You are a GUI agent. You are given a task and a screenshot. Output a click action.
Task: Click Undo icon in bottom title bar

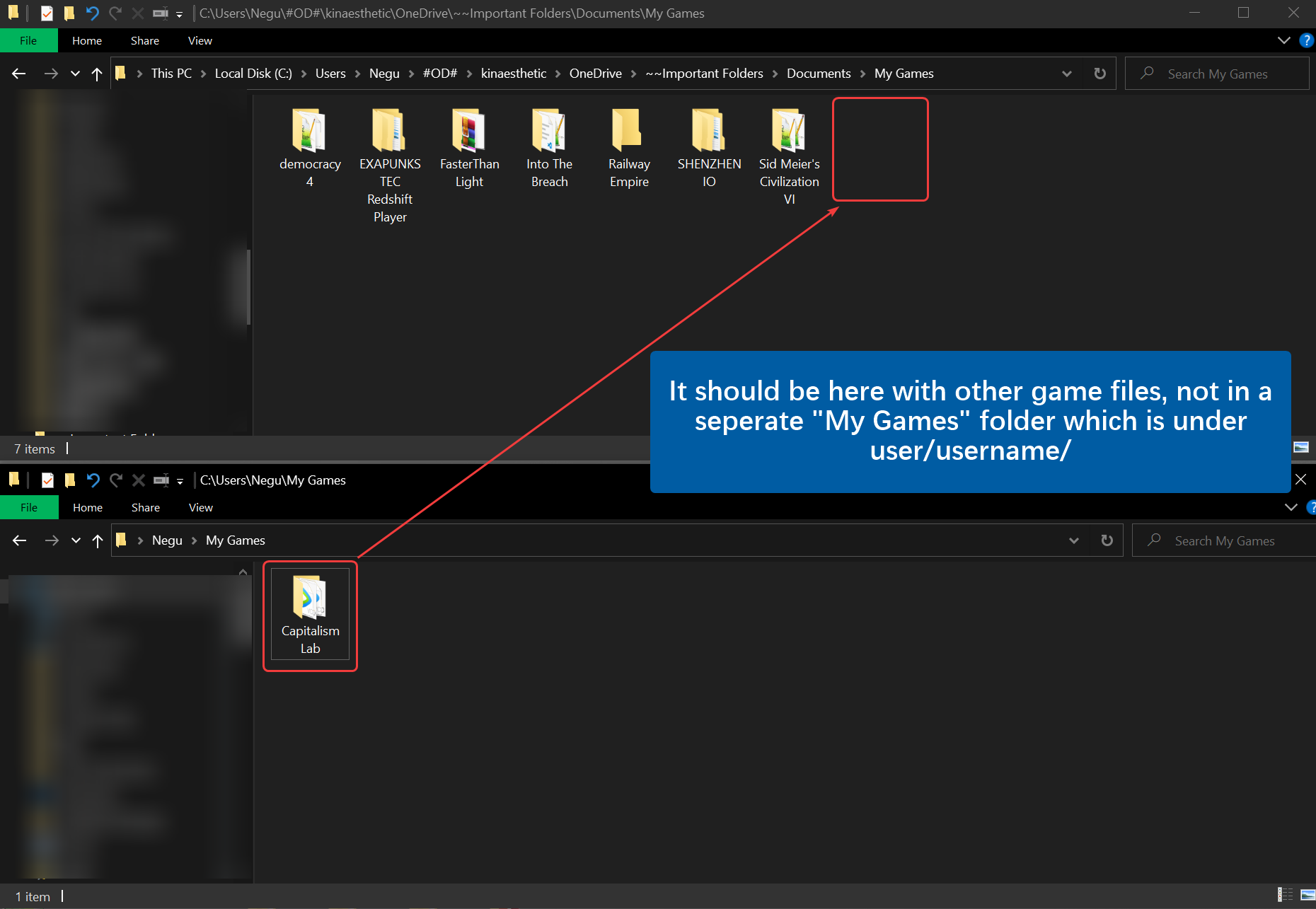93,480
